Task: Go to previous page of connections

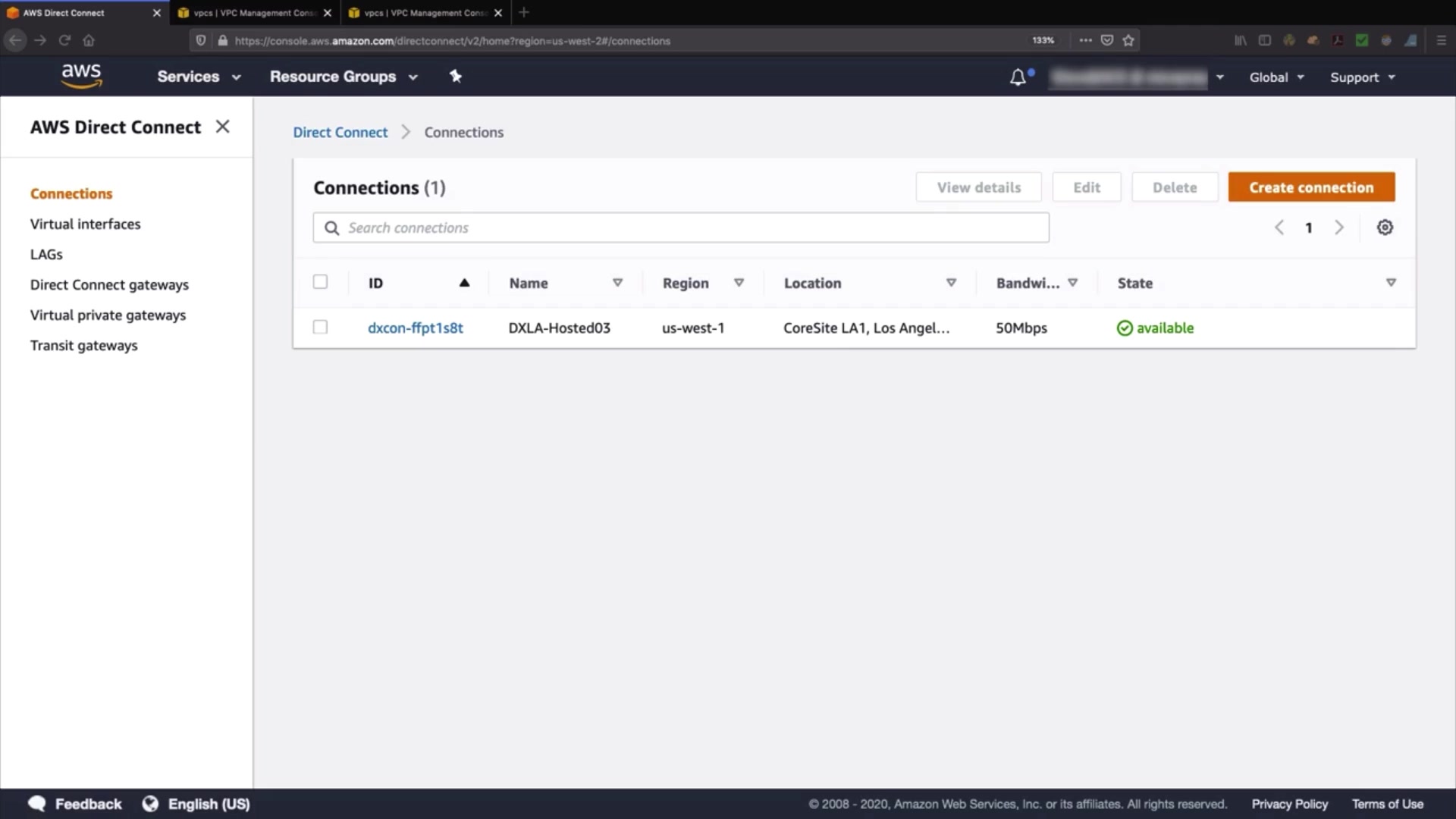Action: point(1279,227)
